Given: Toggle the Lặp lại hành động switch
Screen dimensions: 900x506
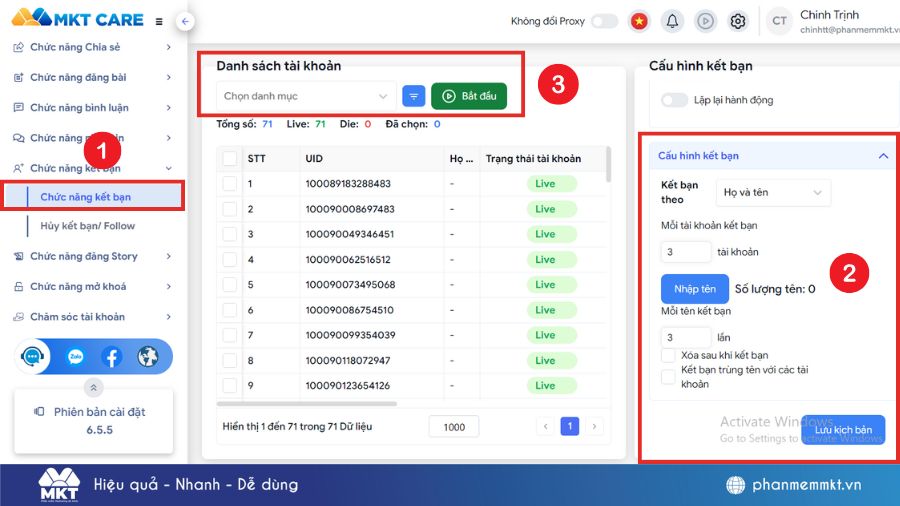Looking at the screenshot, I should (674, 100).
